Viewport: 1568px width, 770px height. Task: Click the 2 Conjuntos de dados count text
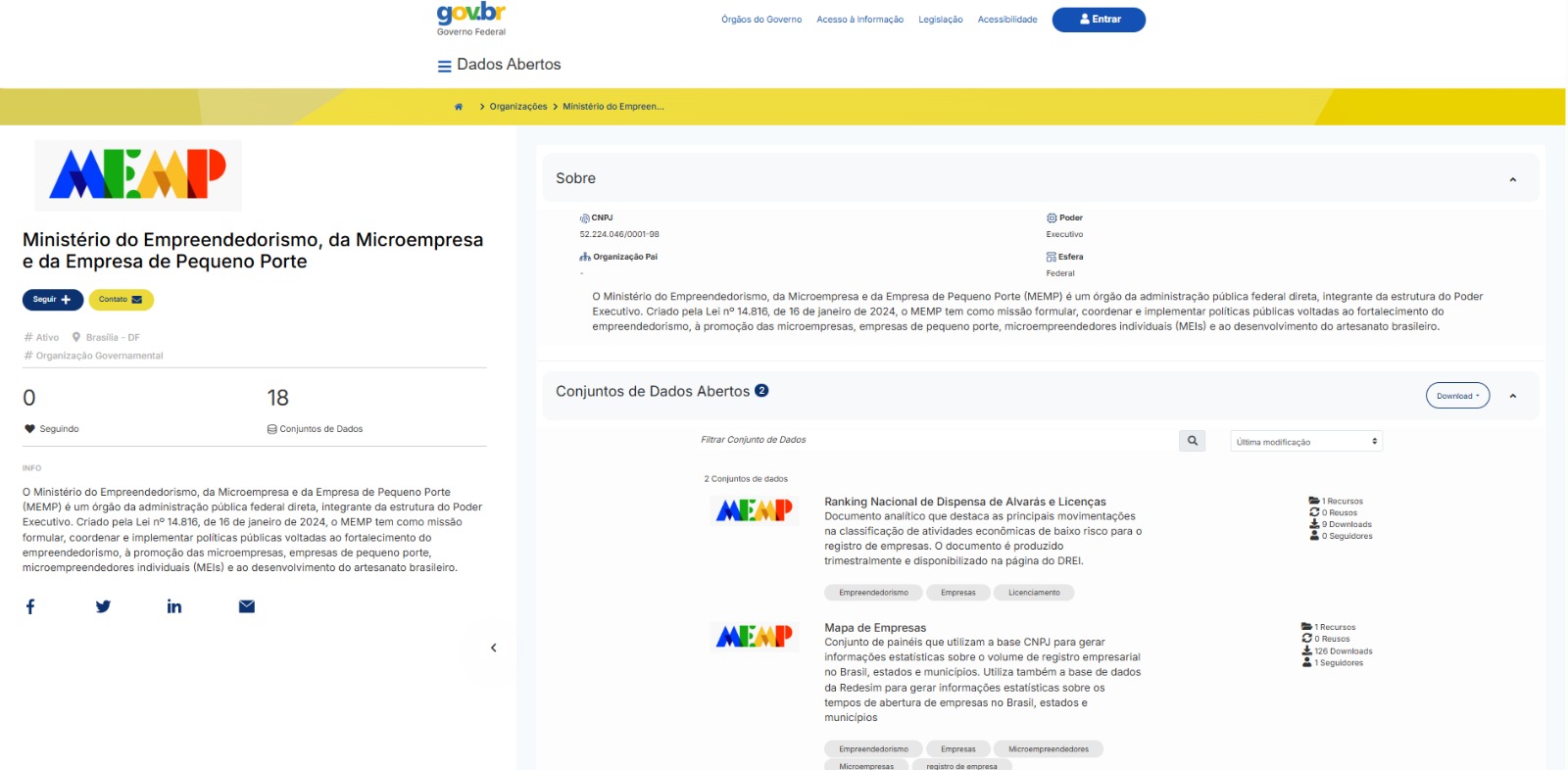(x=746, y=479)
